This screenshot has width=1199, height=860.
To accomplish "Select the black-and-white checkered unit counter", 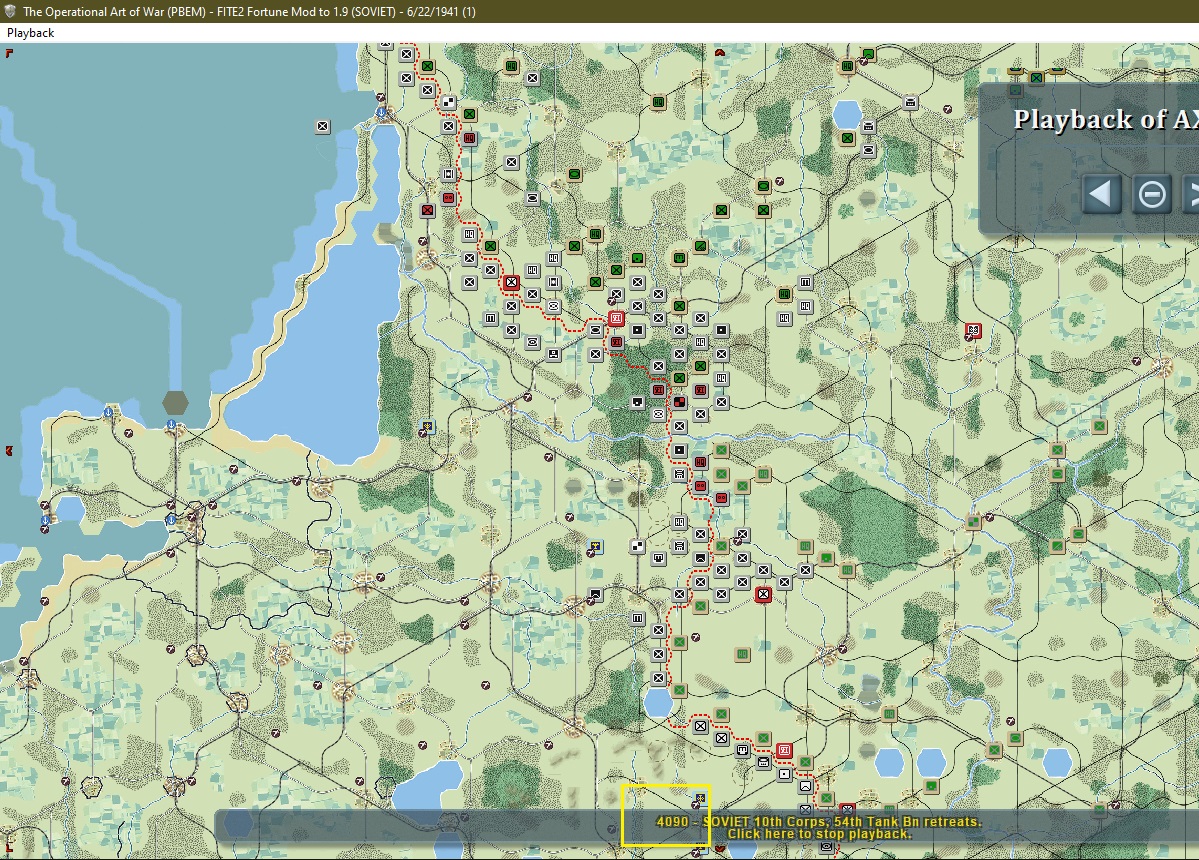I will coord(638,546).
